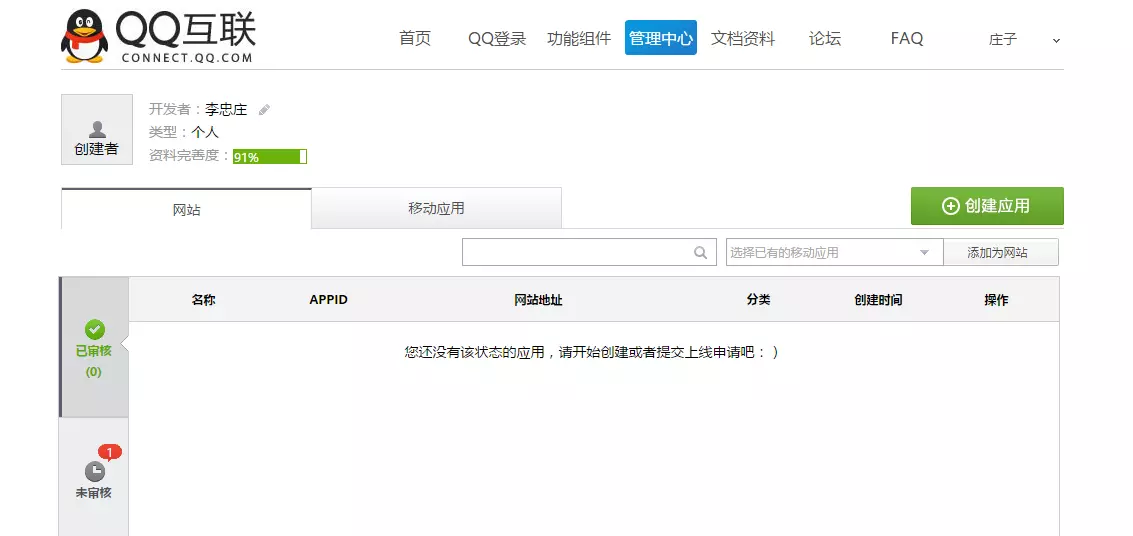The height and width of the screenshot is (536, 1133).
Task: Click the empty-state message 您还没有该状态的应用
Action: [591, 353]
